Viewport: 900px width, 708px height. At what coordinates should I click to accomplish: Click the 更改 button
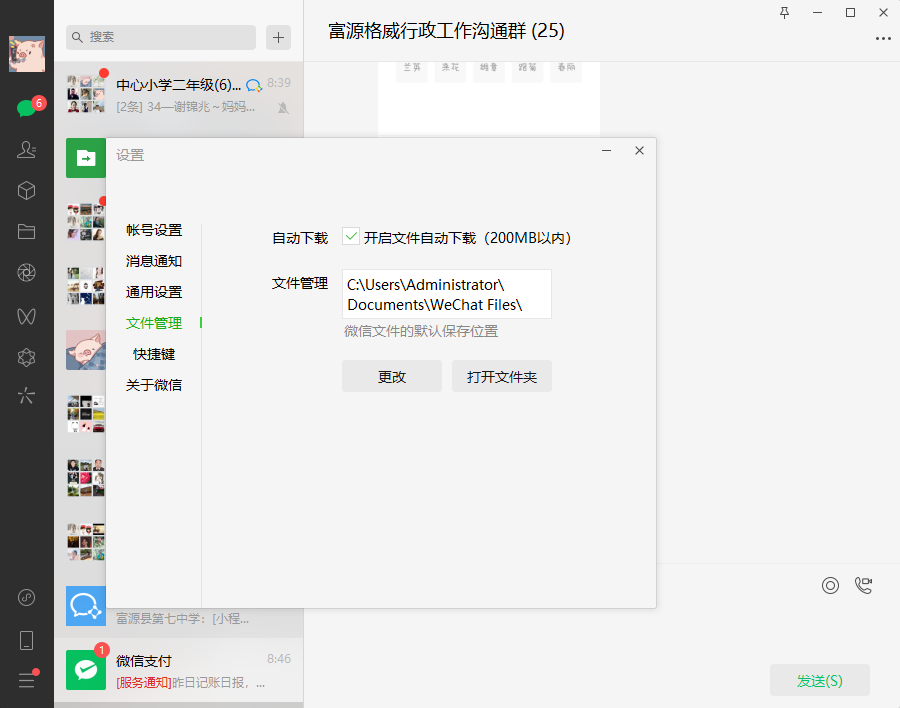tap(392, 376)
